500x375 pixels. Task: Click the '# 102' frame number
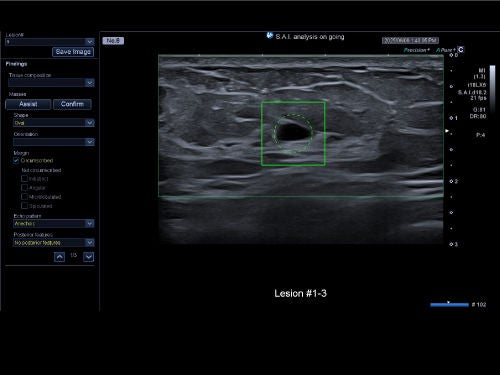(x=479, y=304)
